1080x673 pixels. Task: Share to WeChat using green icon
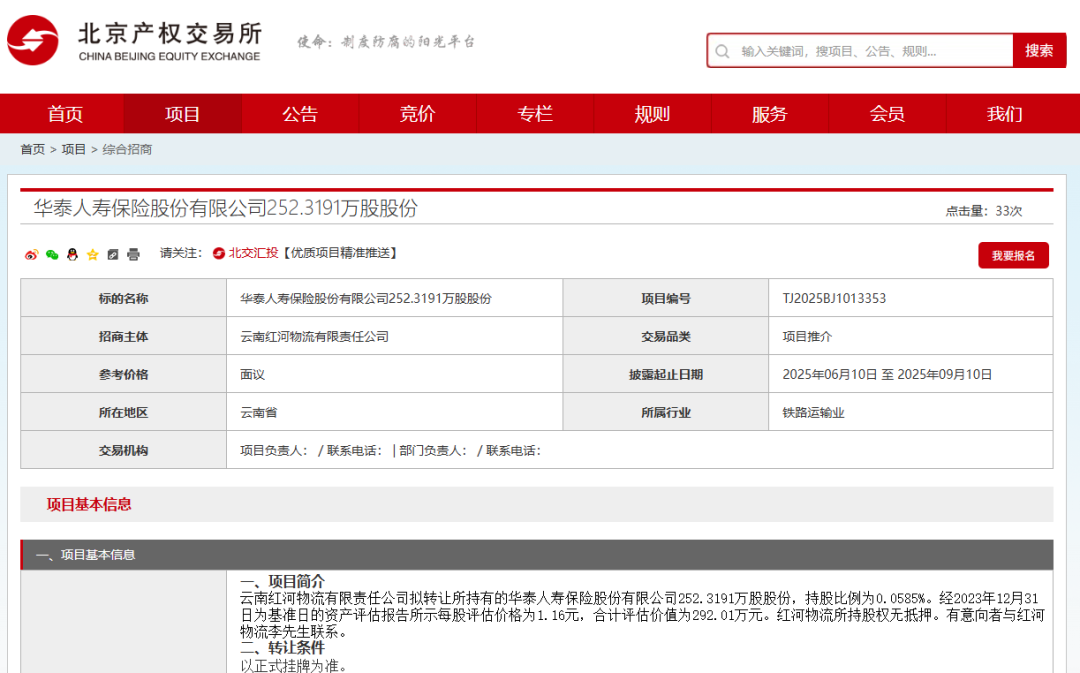coord(52,254)
